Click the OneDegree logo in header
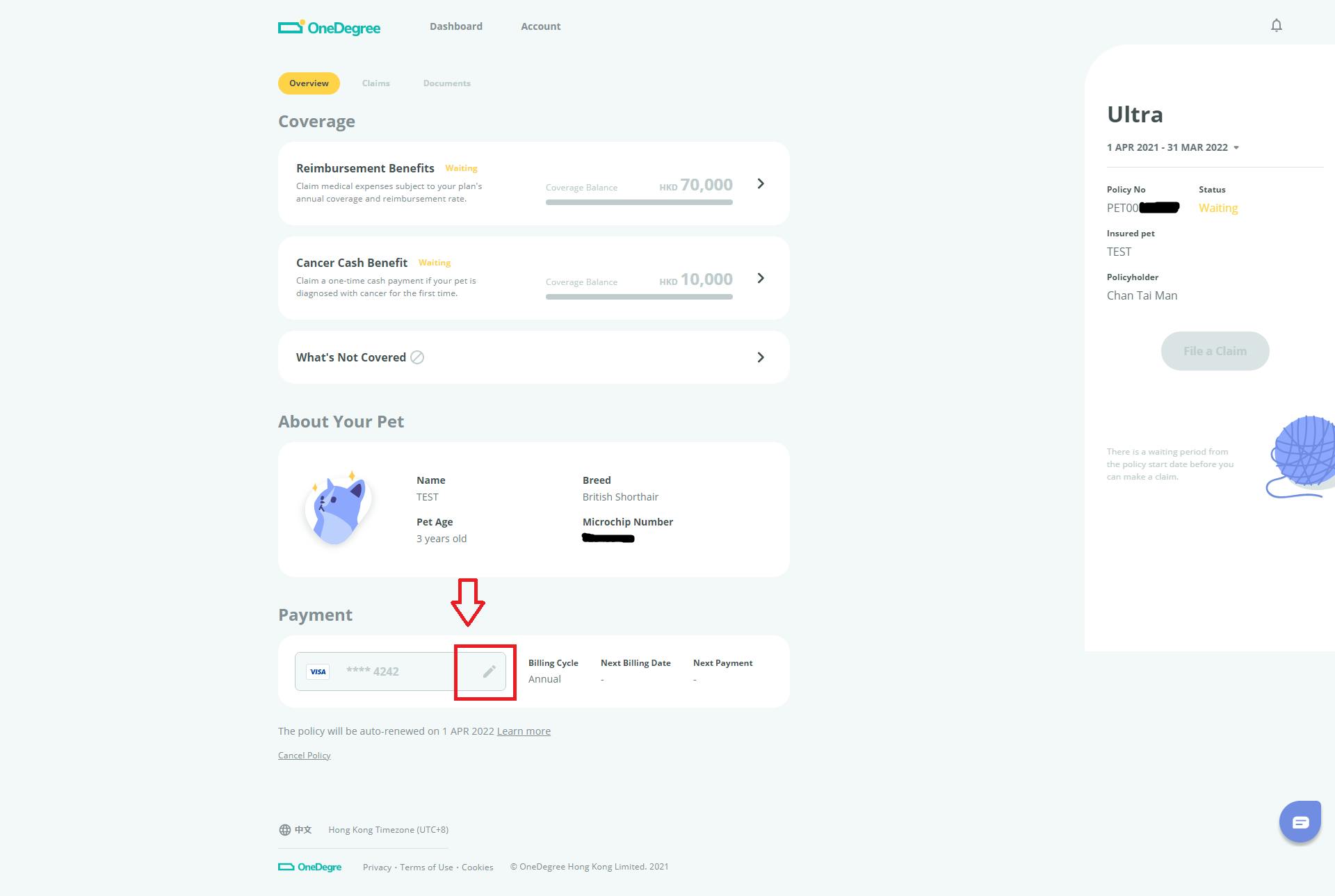Image resolution: width=1335 pixels, height=896 pixels. (329, 28)
